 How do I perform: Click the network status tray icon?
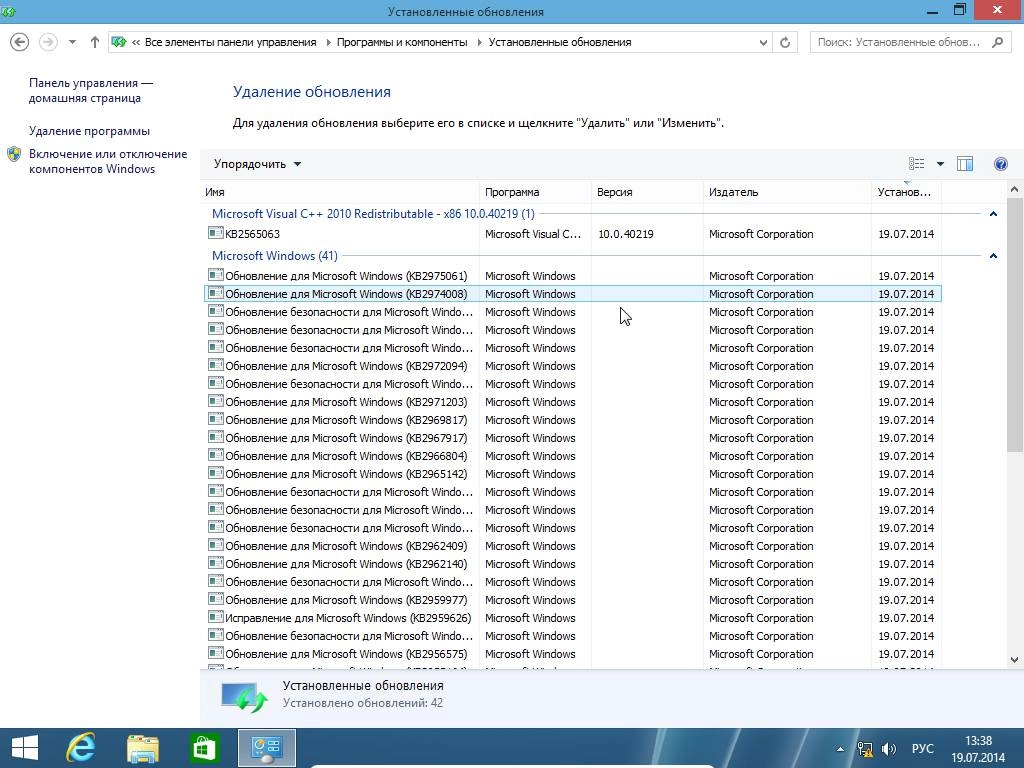pos(865,749)
